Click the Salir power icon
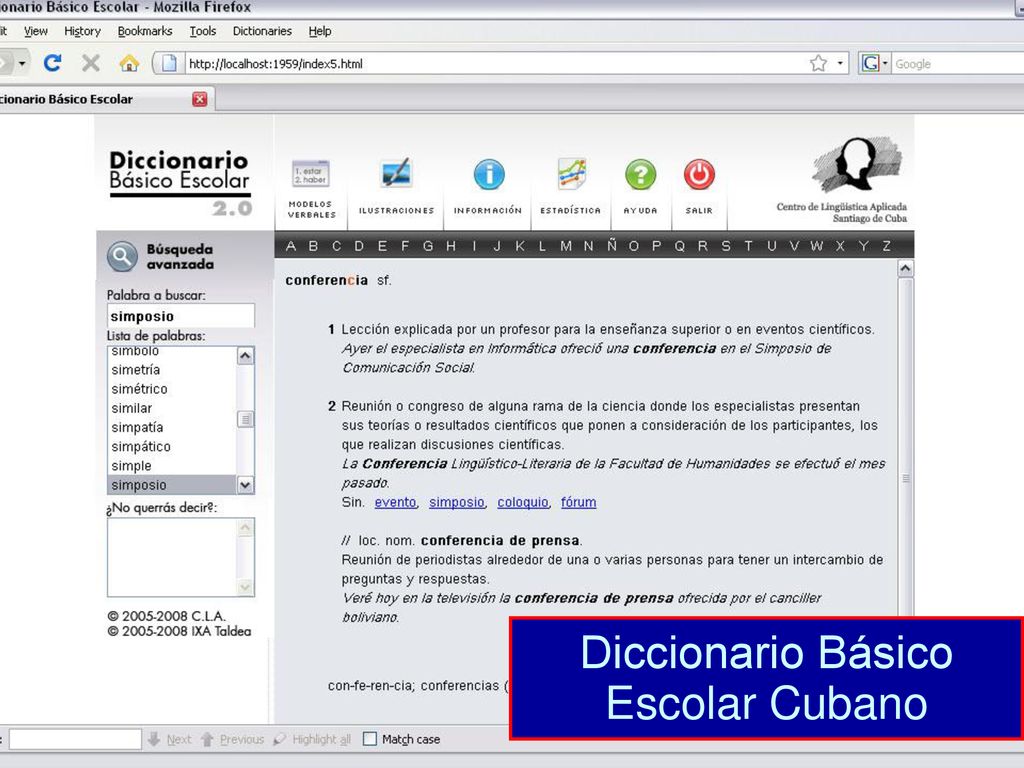Image resolution: width=1024 pixels, height=768 pixels. point(699,174)
